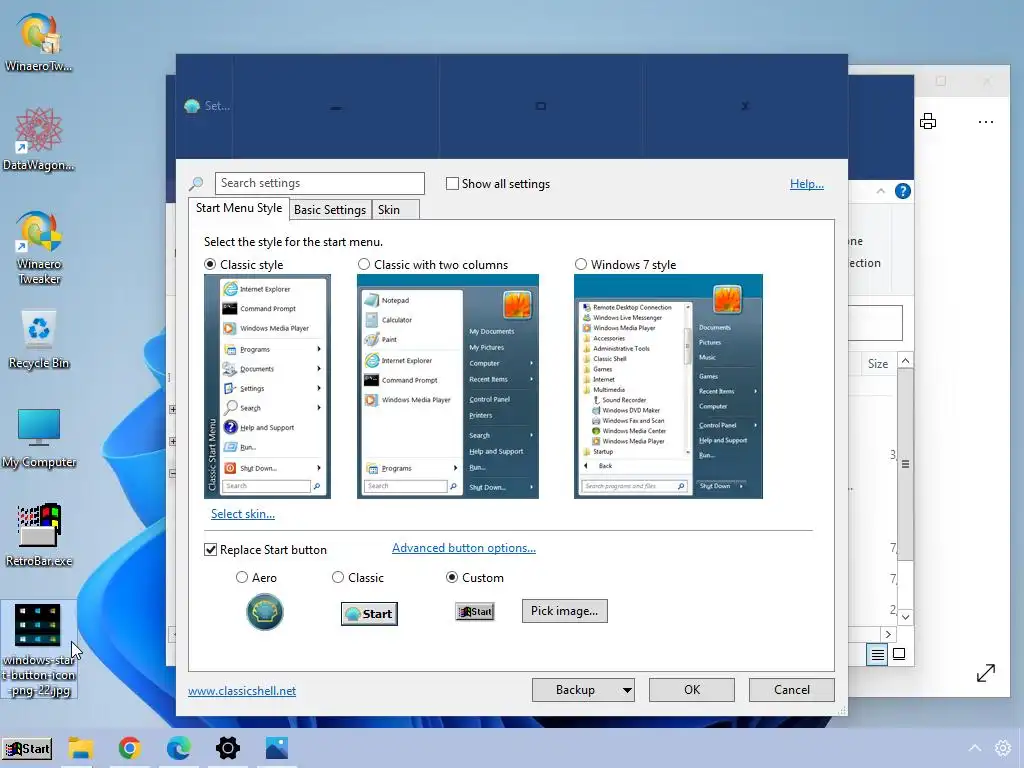Collapse ribbon chevron in background window
This screenshot has width=1024, height=768.
coord(880,191)
